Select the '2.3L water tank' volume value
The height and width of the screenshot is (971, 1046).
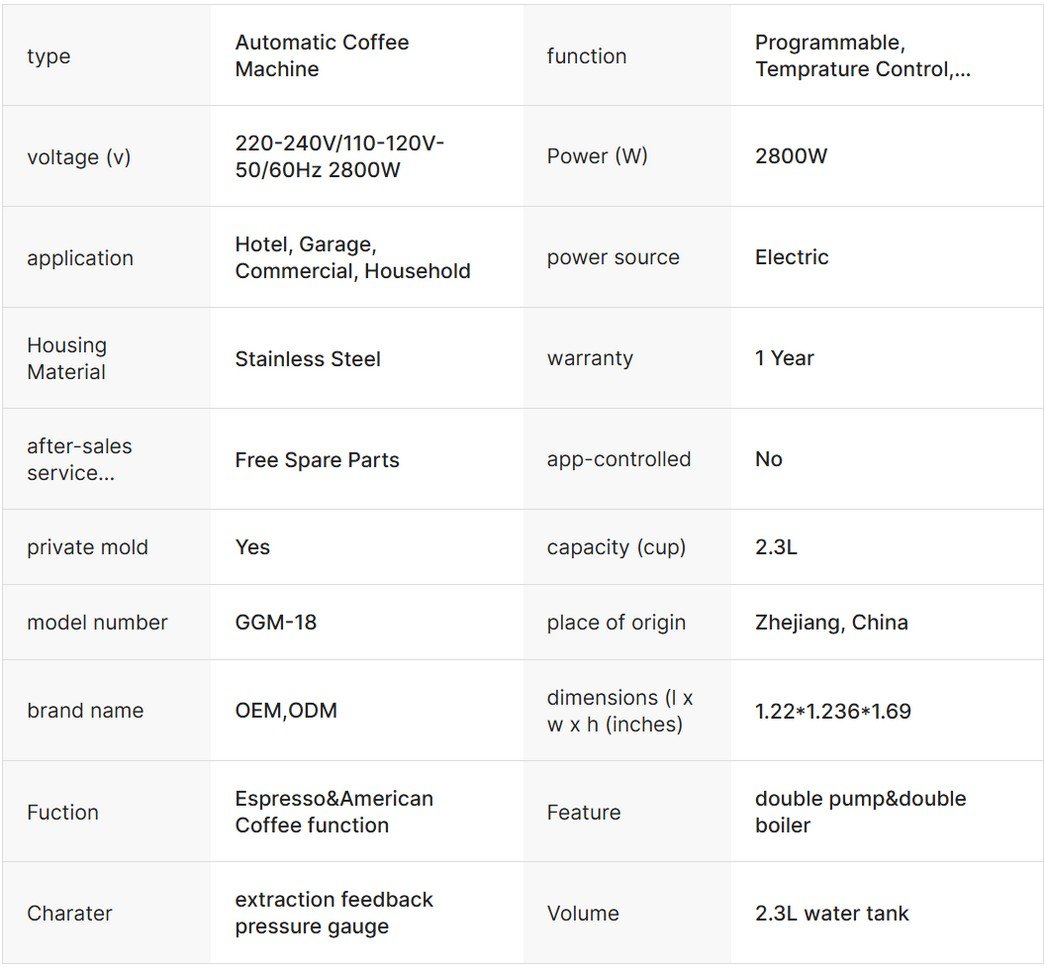click(831, 913)
